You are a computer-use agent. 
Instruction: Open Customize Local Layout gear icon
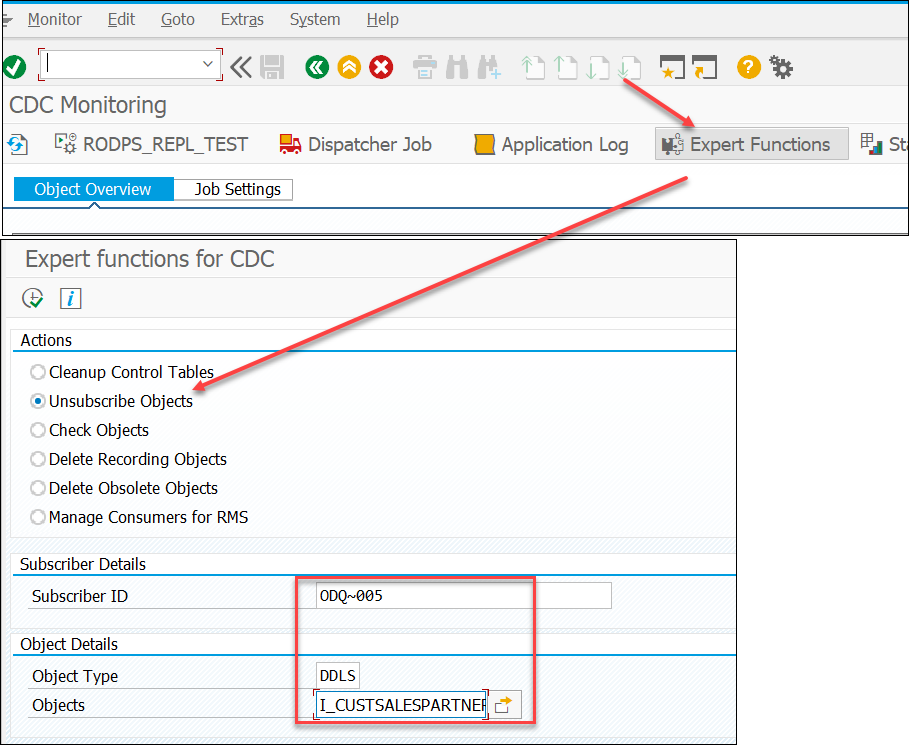(781, 67)
